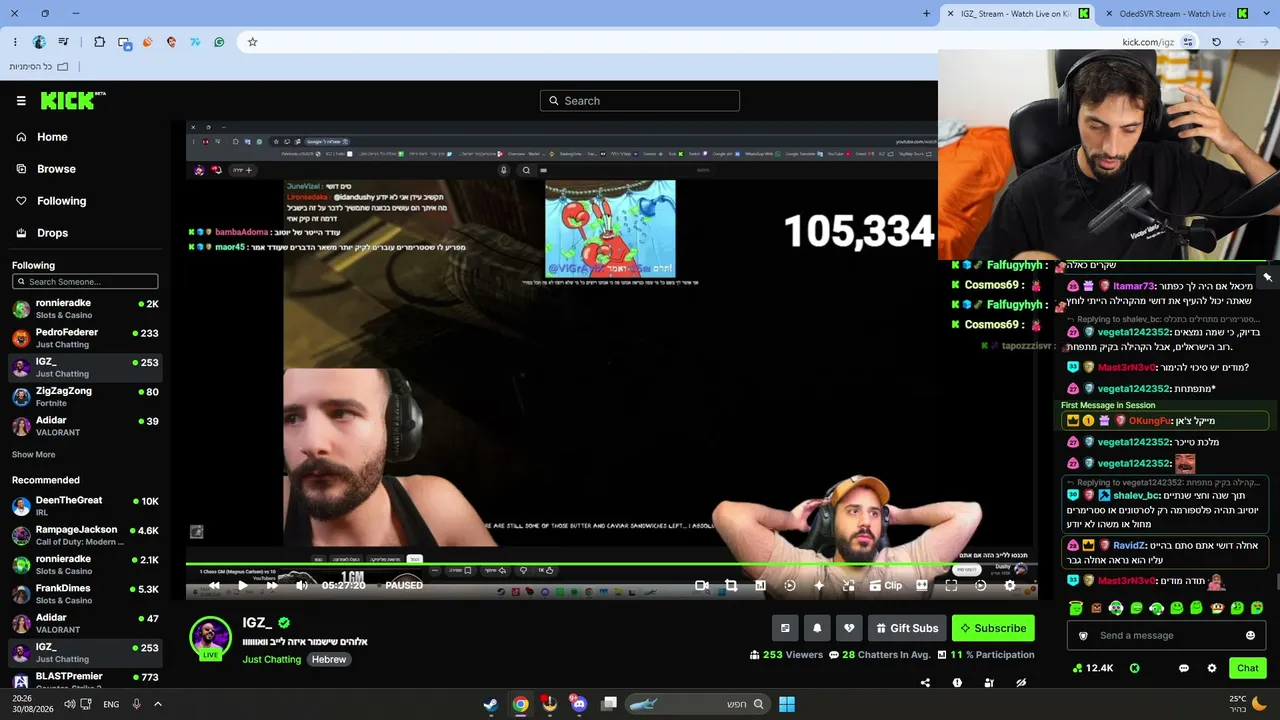This screenshot has height=720, width=1280.
Task: Click the player camera icon
Action: 702,586
